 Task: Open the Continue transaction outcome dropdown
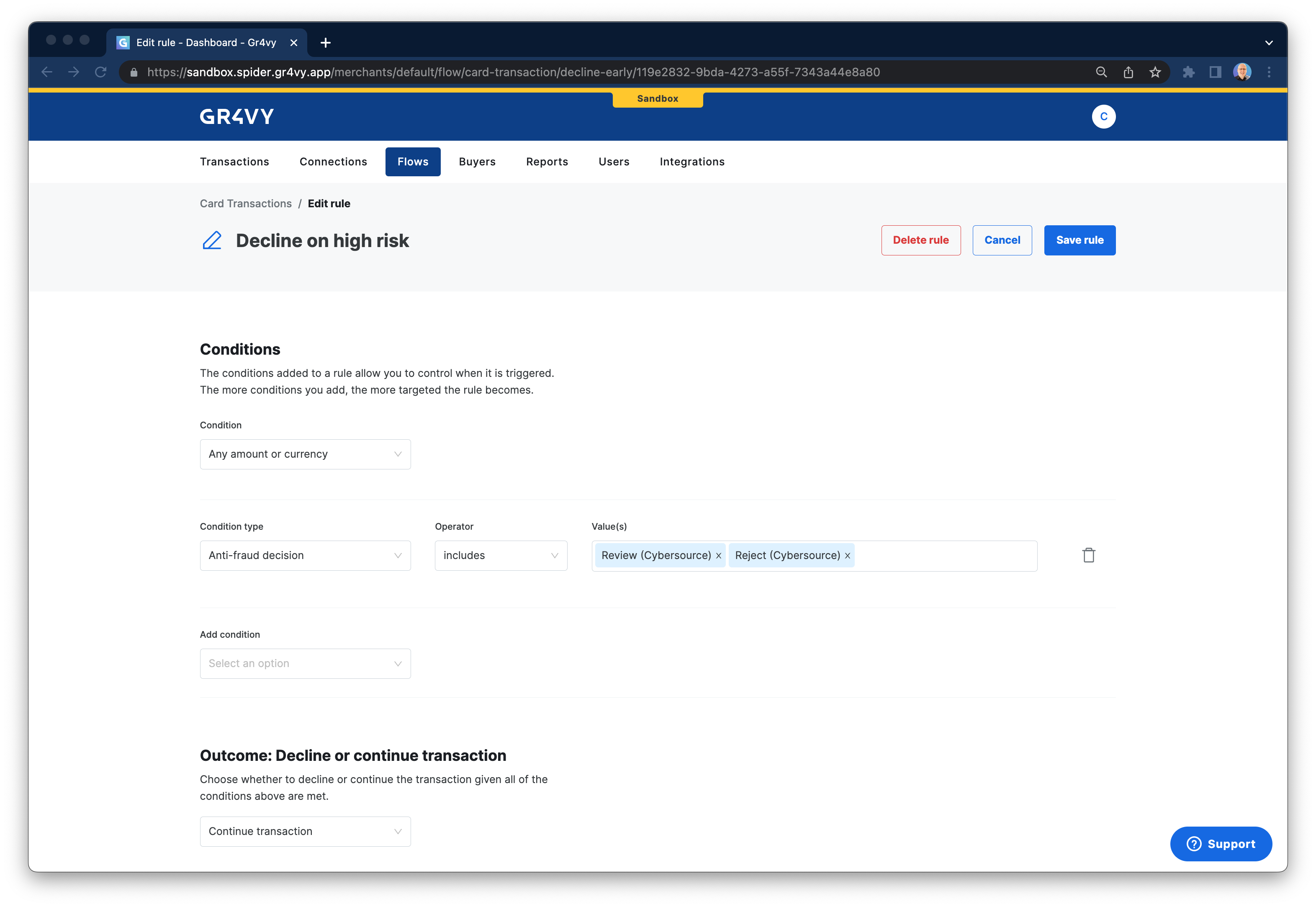[305, 831]
